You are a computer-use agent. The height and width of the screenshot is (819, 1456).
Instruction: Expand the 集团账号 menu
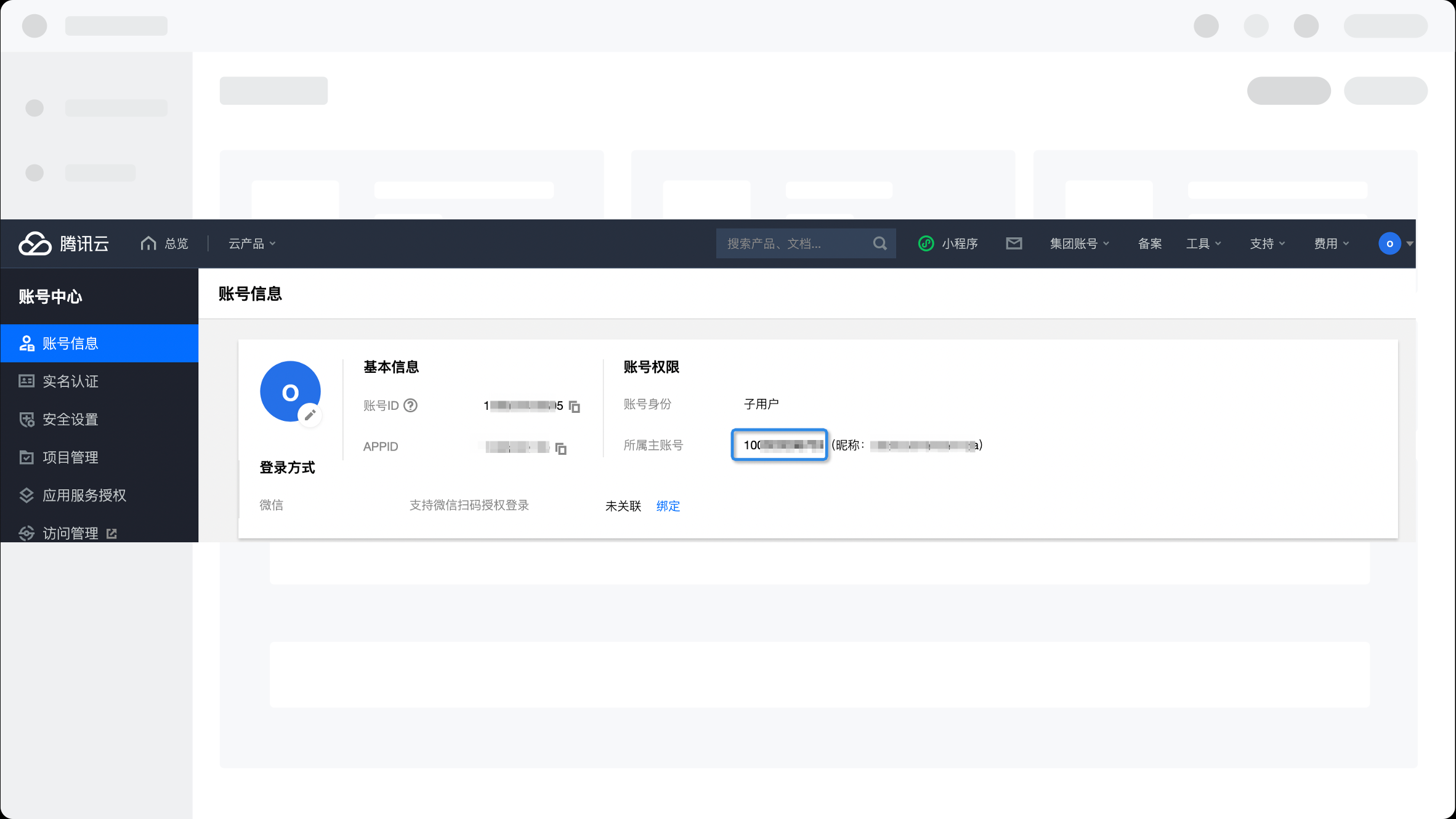coord(1079,243)
